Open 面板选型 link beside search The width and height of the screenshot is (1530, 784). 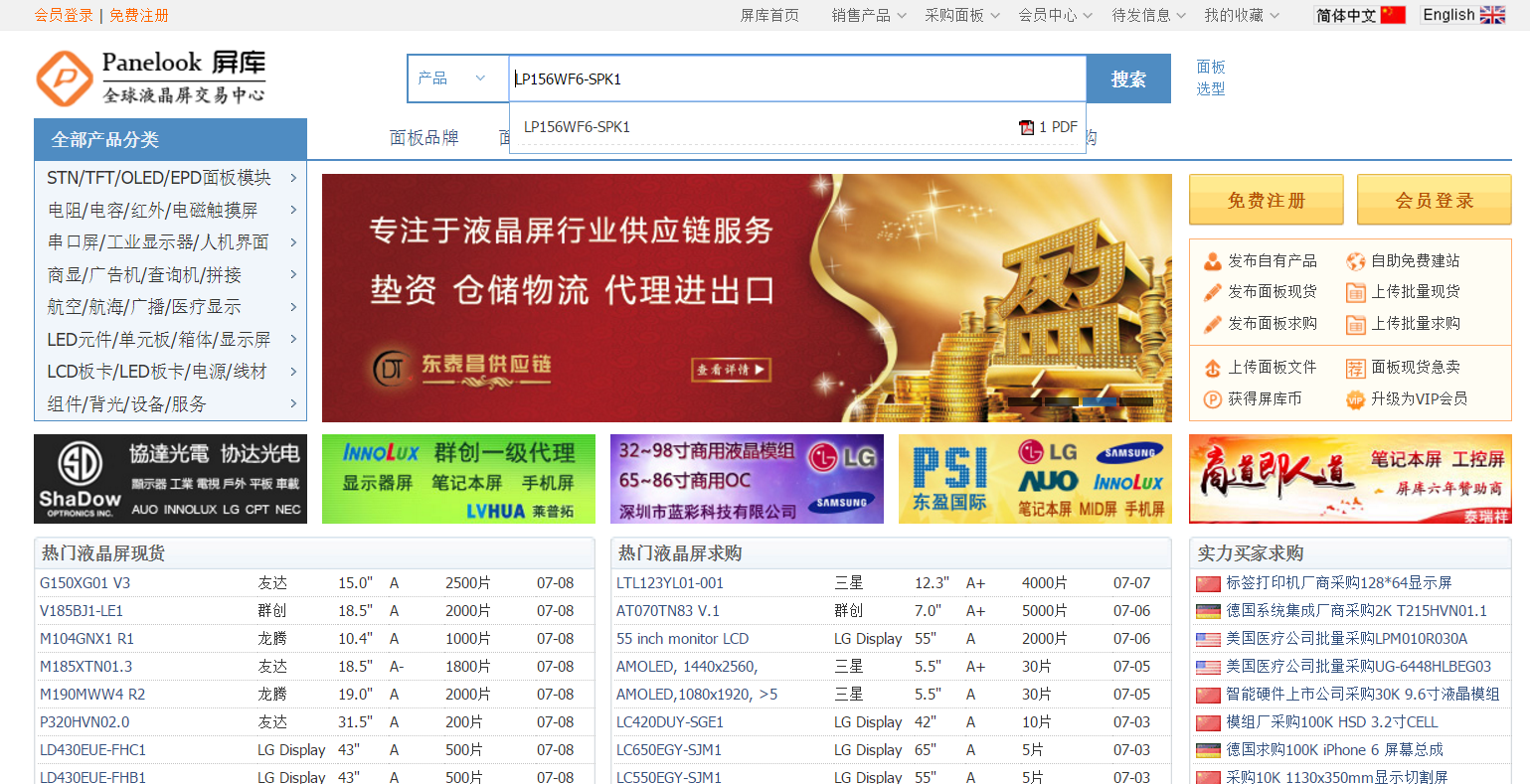coord(1211,78)
